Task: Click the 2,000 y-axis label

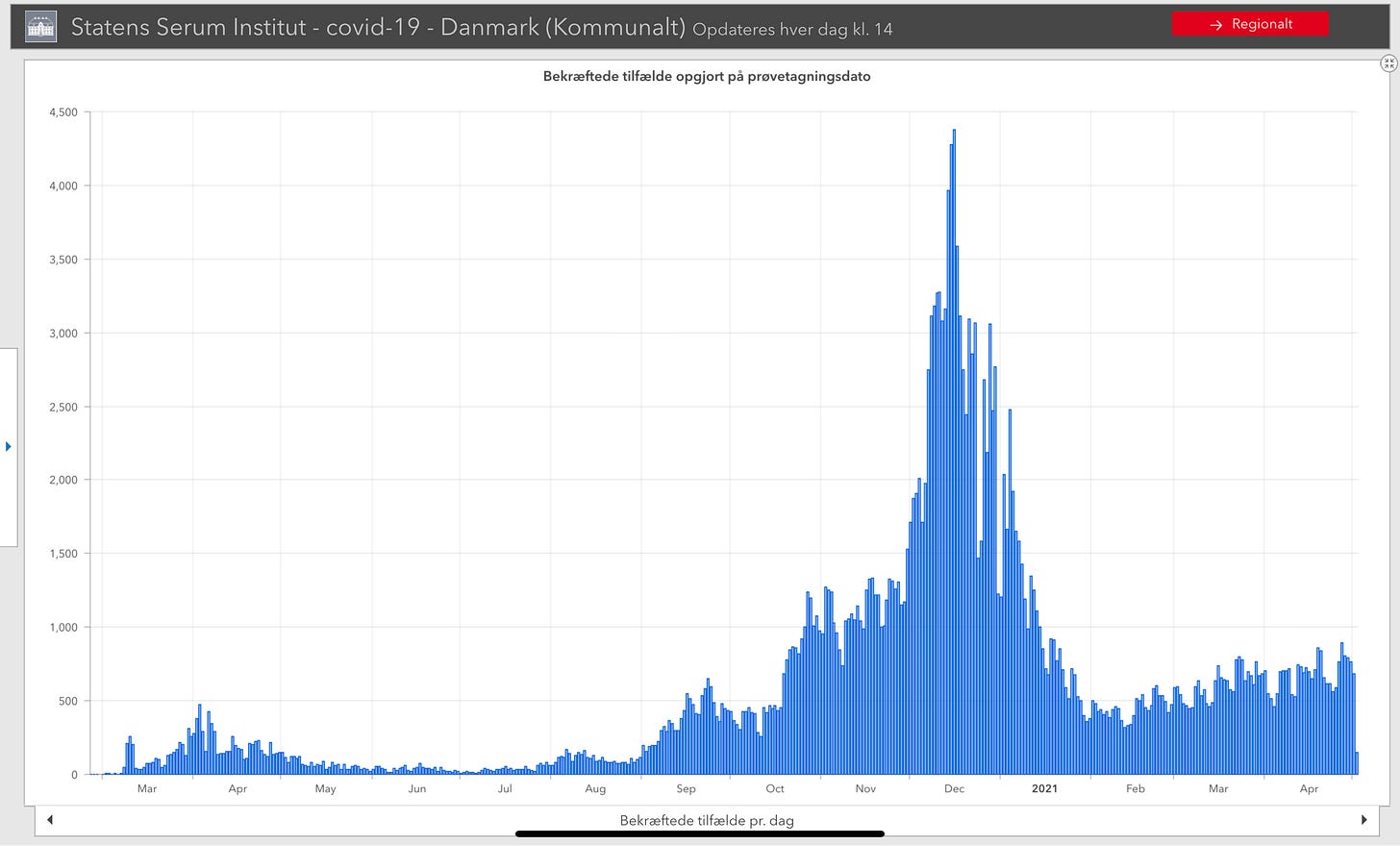Action: [63, 480]
